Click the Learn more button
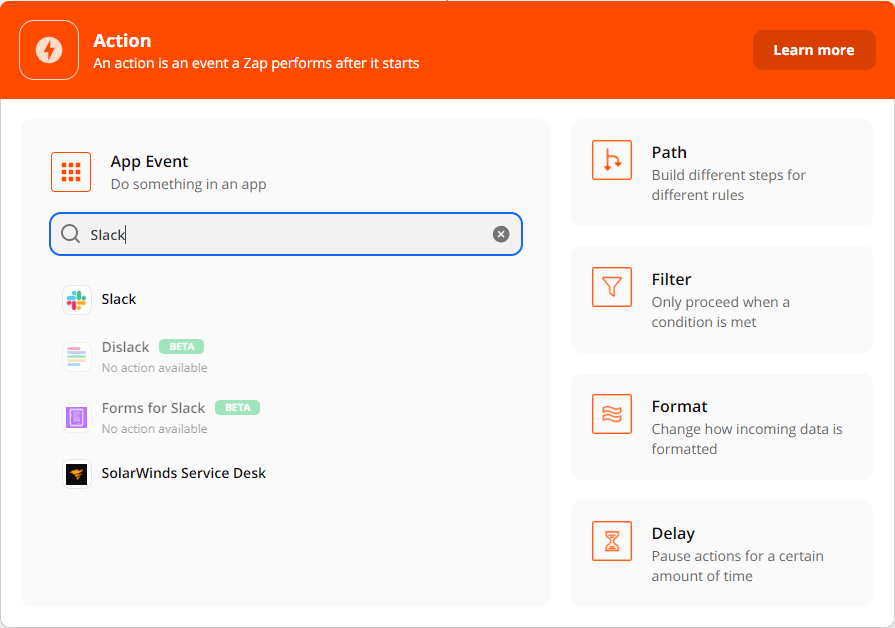895x628 pixels. [x=813, y=50]
